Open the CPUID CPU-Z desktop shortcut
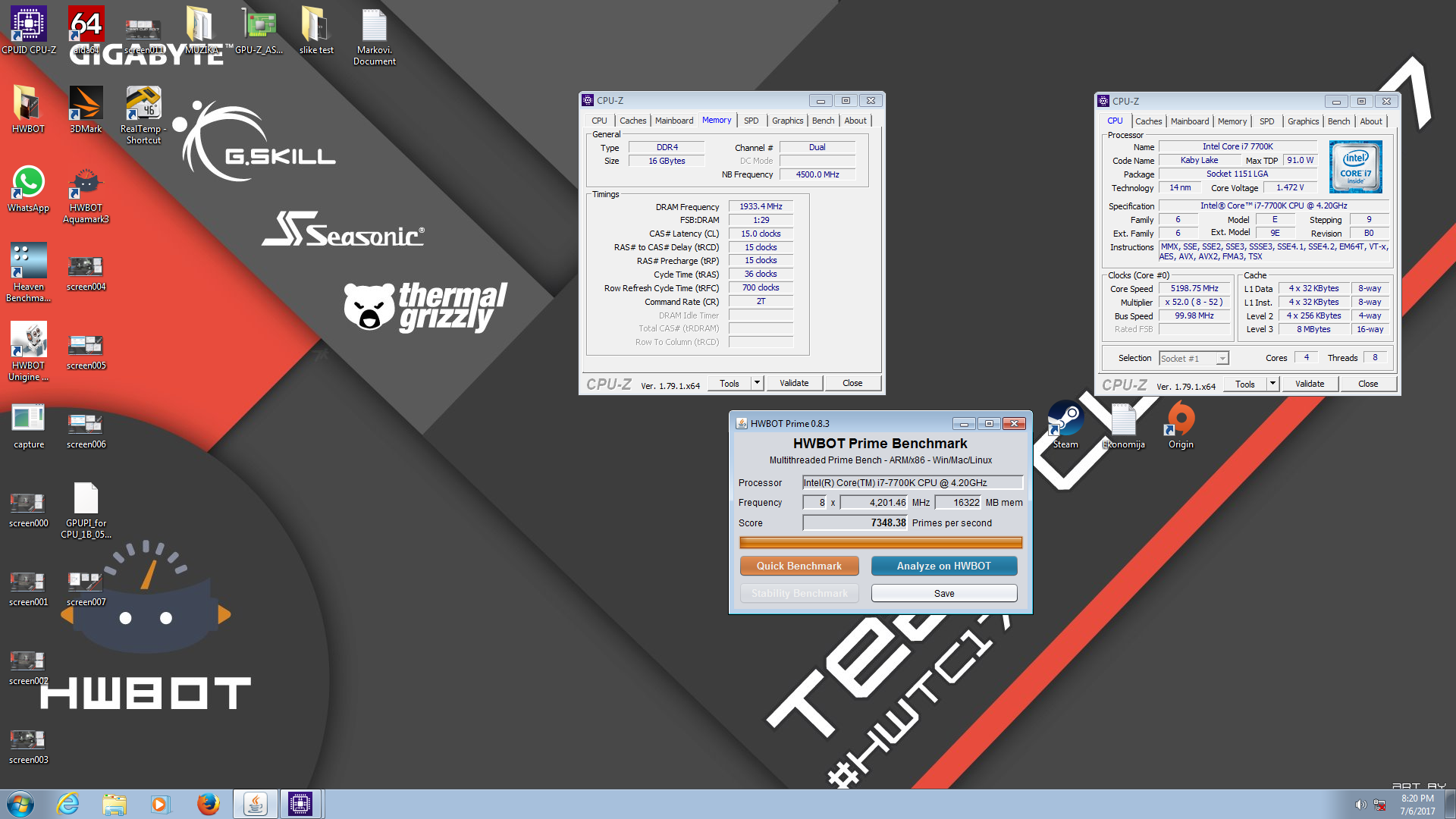The width and height of the screenshot is (1456, 819). 29,30
